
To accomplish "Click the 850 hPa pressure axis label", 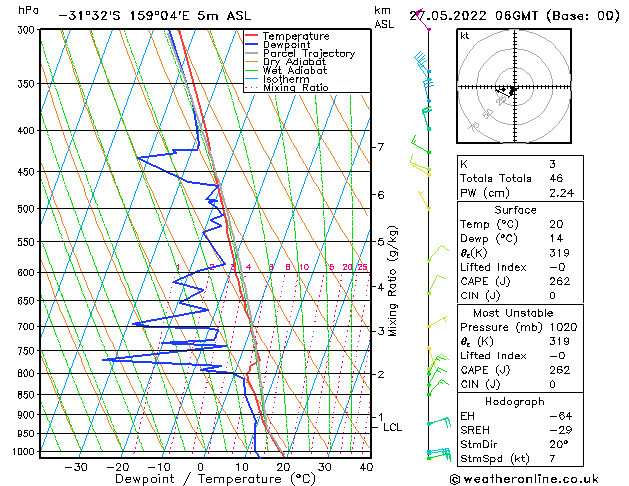I will (x=28, y=395).
